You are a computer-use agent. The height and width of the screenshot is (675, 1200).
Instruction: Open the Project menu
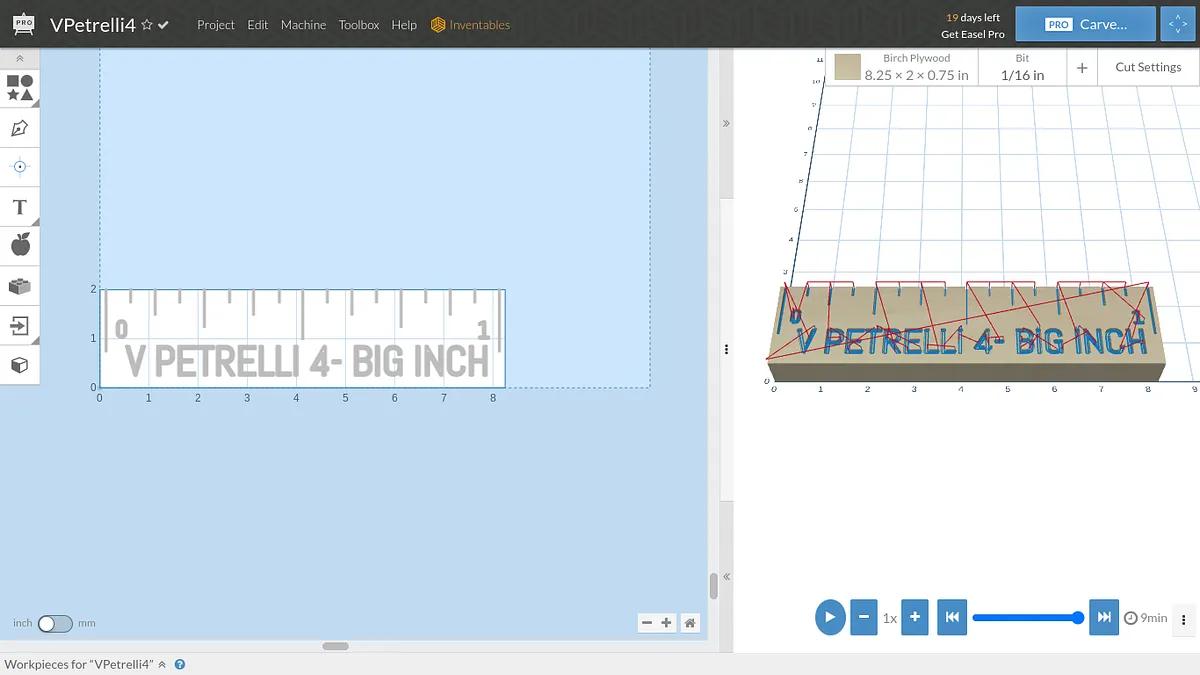215,25
